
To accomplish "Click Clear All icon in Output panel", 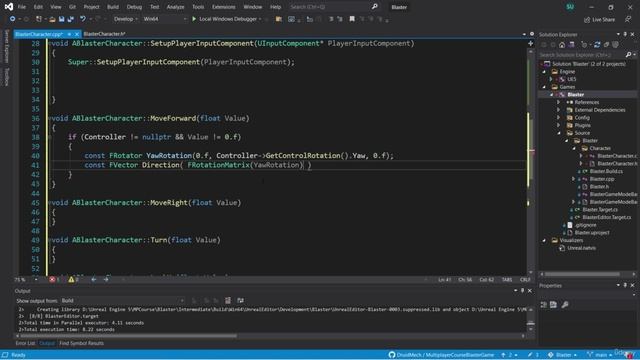I will pyautogui.click(x=228, y=300).
